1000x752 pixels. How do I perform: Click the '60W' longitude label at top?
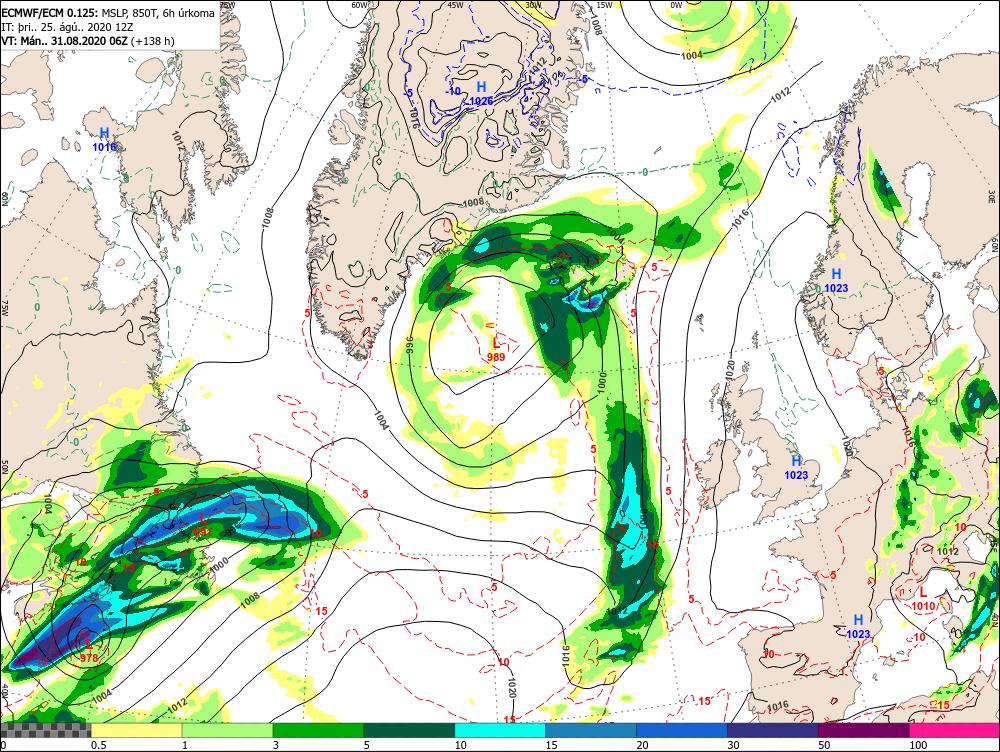coord(360,5)
